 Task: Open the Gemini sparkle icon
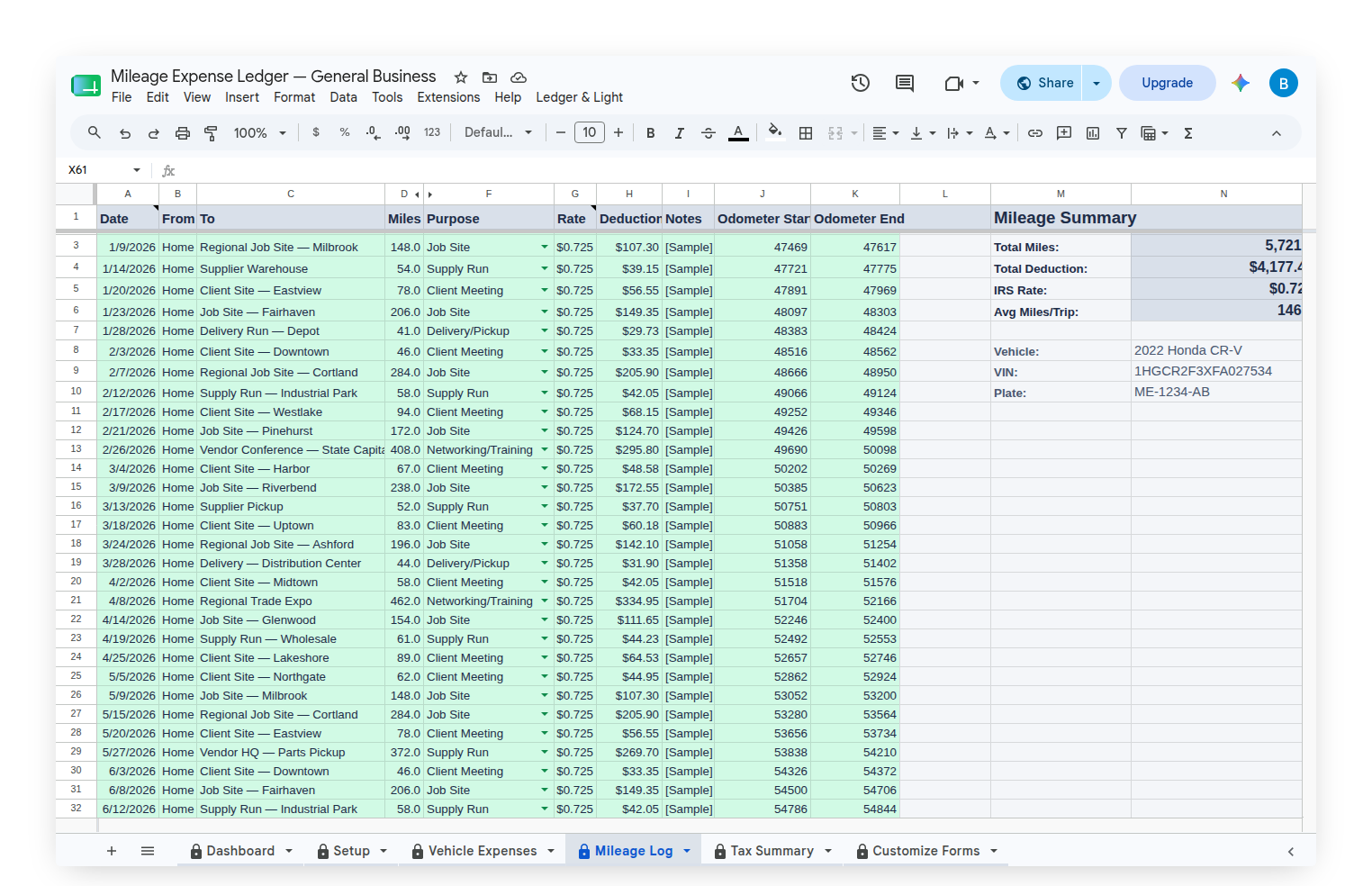pyautogui.click(x=1241, y=83)
